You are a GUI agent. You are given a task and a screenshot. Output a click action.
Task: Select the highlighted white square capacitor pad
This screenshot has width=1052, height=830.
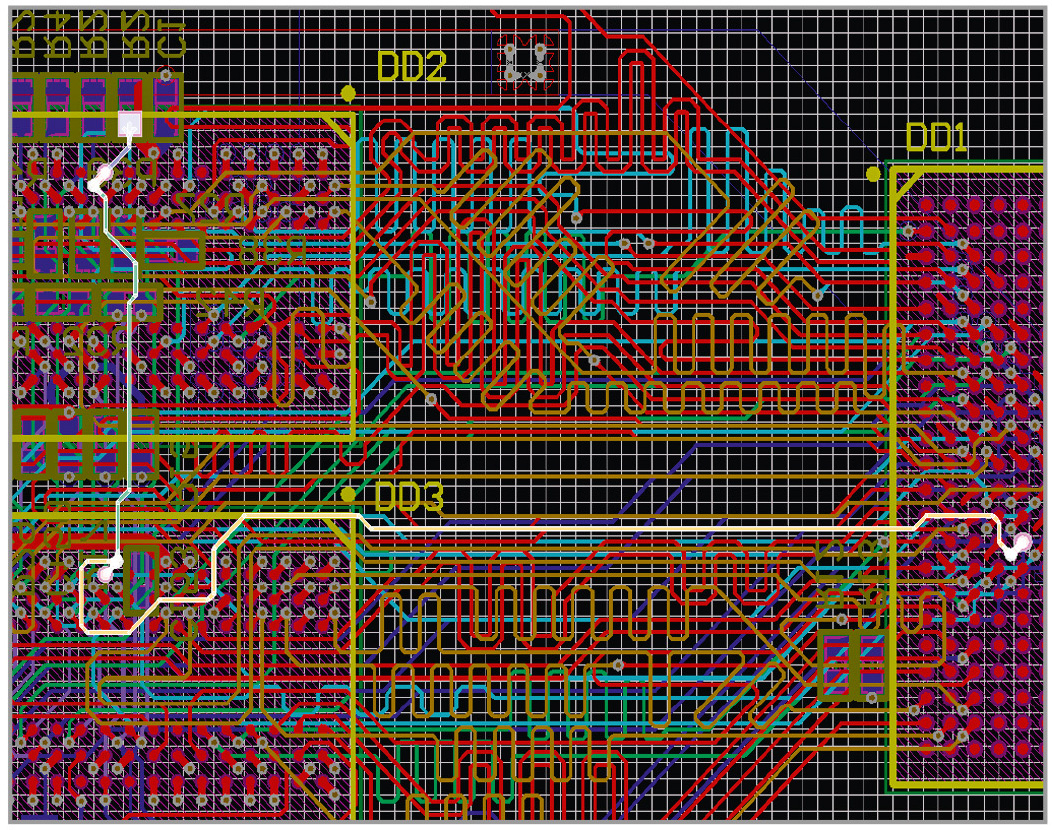point(129,123)
